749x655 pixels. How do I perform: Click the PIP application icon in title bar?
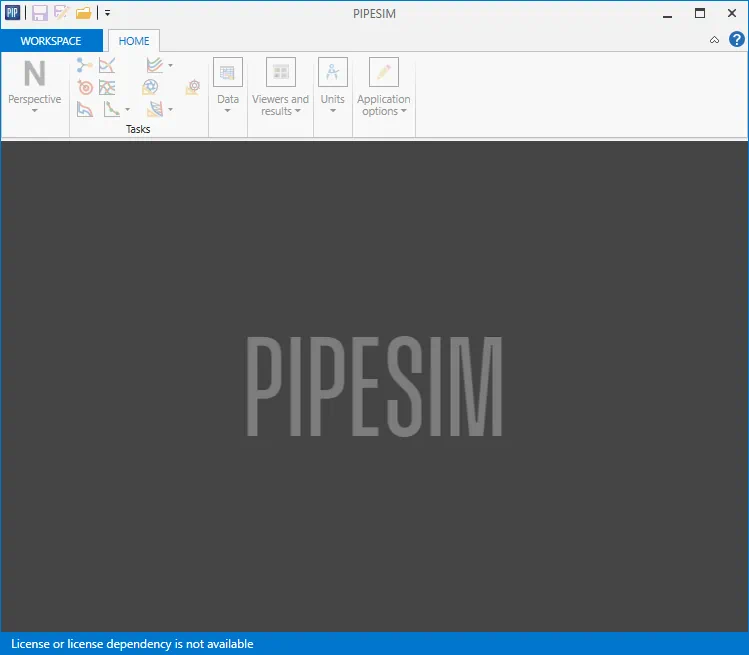tap(12, 13)
